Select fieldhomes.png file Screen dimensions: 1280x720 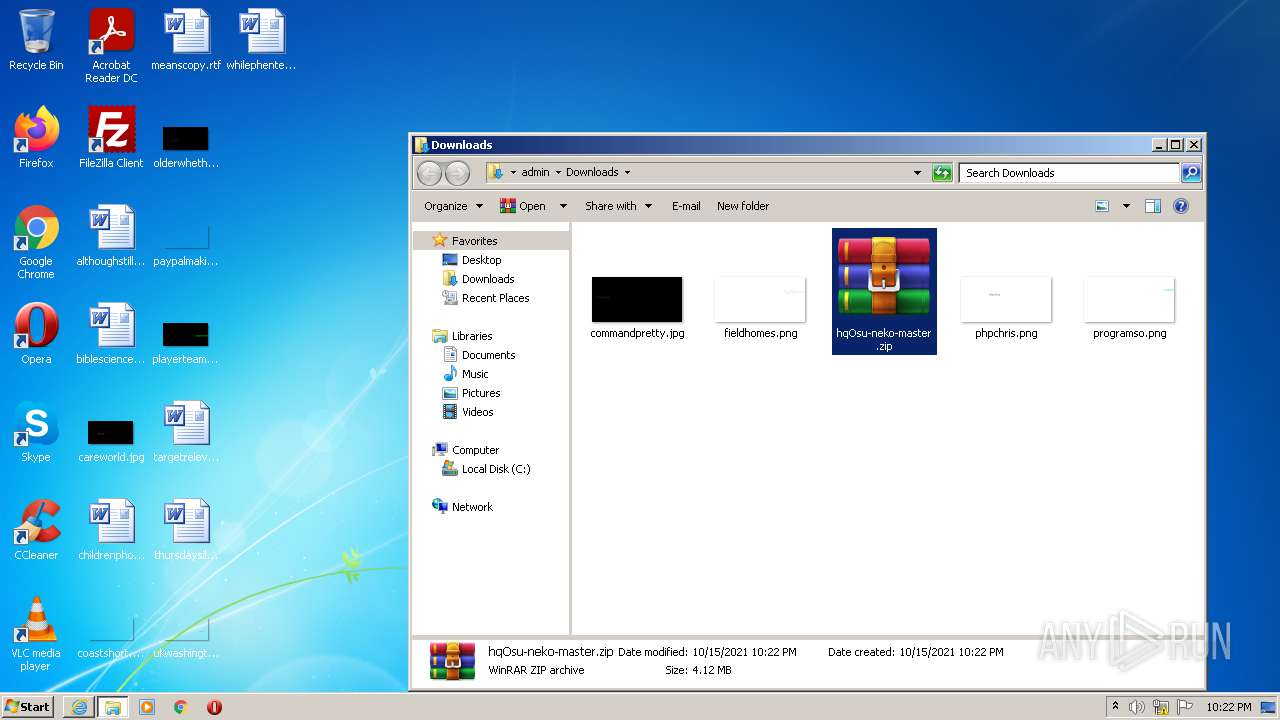[x=760, y=309]
